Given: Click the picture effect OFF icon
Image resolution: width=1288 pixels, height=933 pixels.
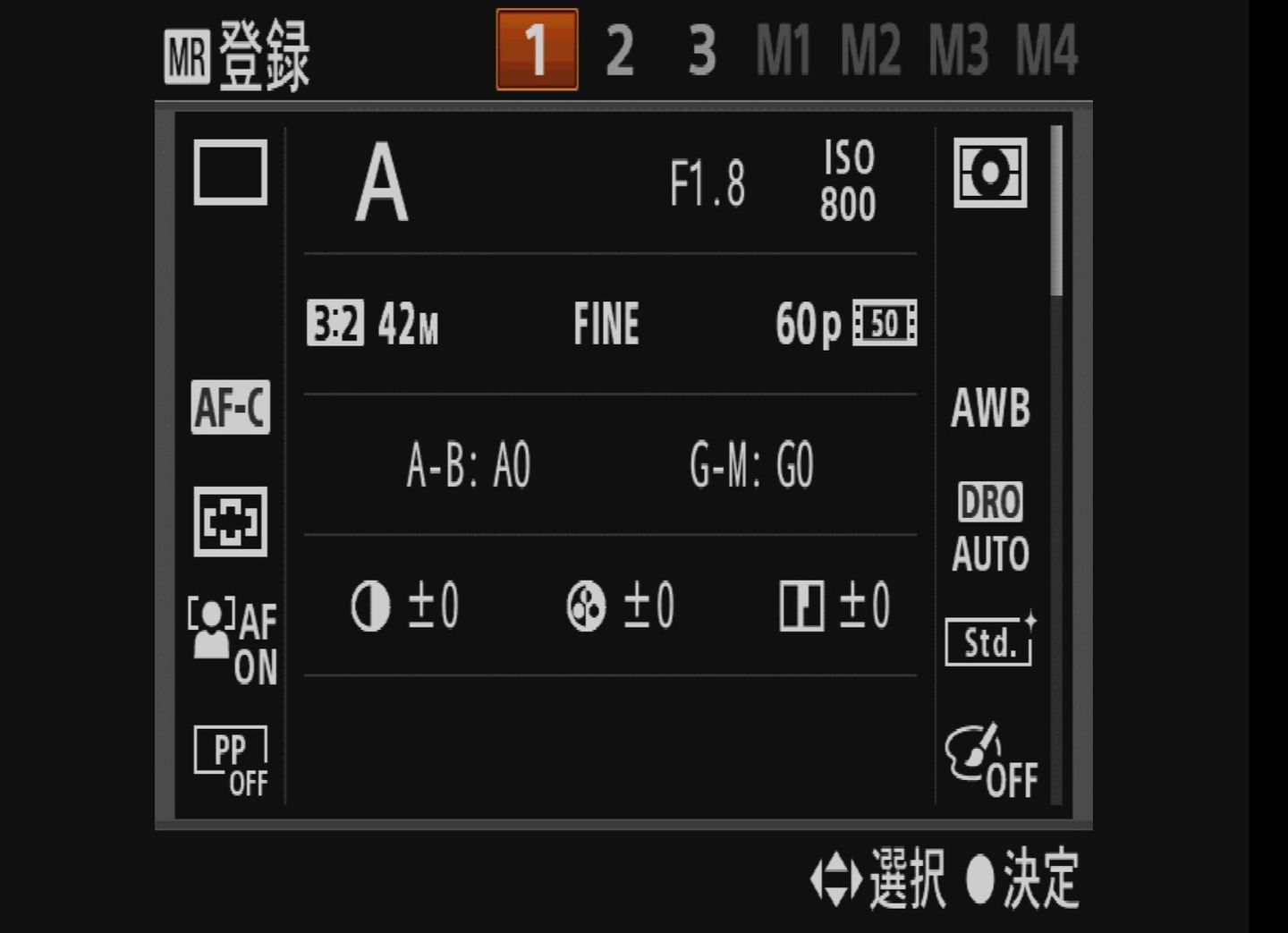Looking at the screenshot, I should (991, 762).
